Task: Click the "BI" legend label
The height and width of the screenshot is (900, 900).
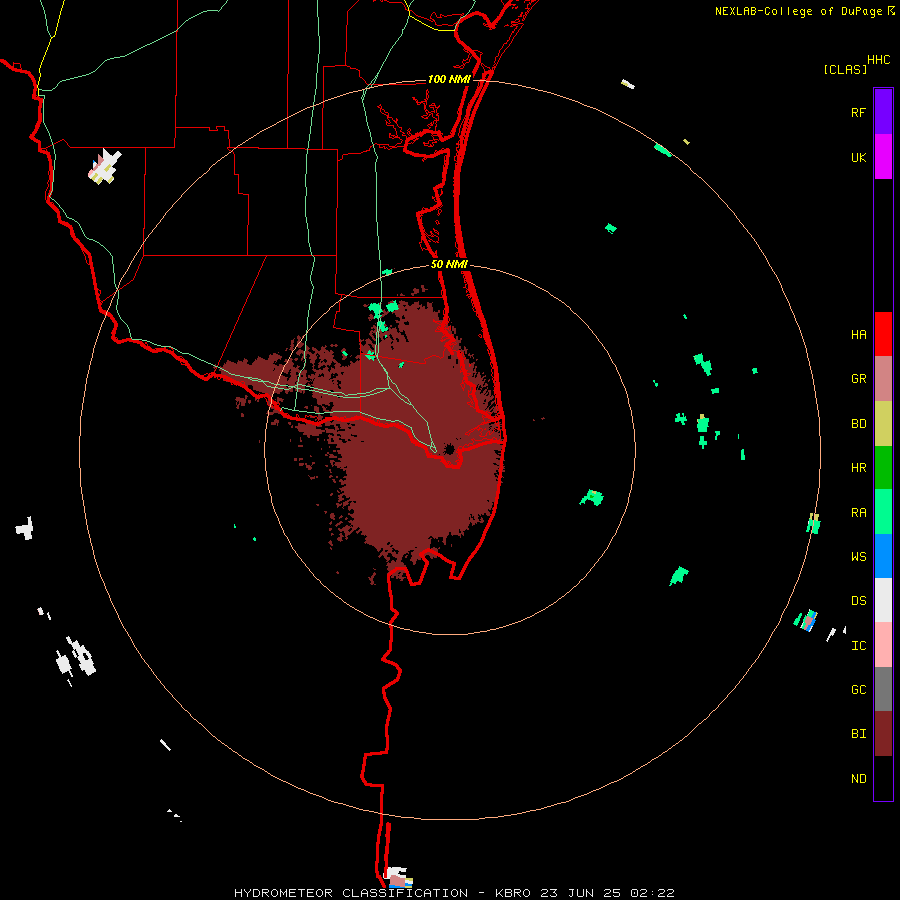Action: [x=858, y=734]
